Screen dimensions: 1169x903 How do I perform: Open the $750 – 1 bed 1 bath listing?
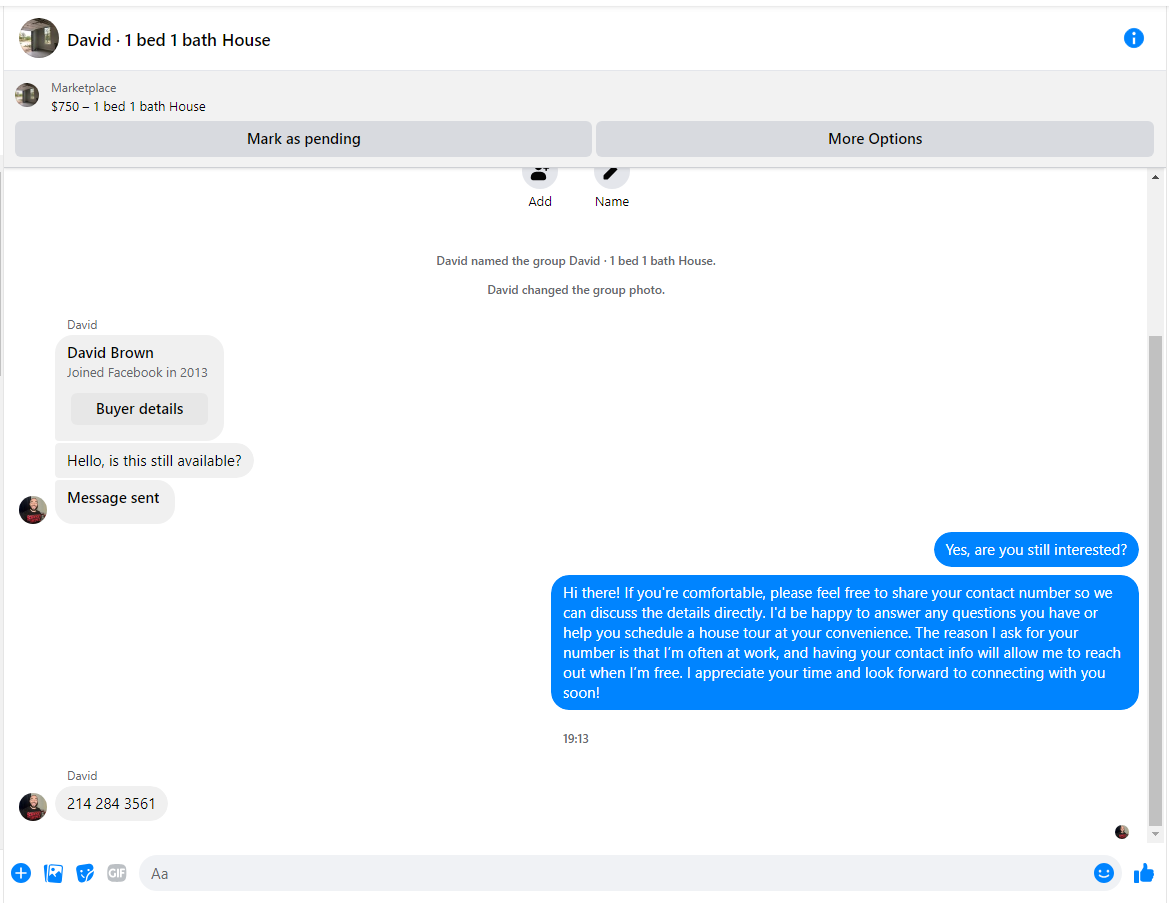(x=128, y=106)
